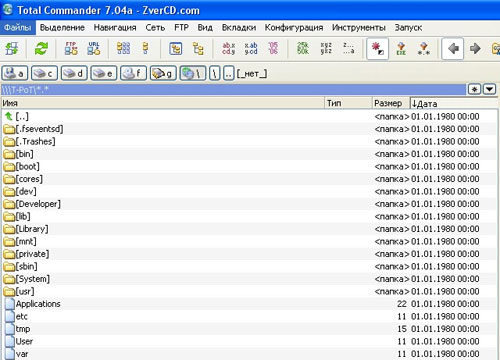Select drive e button
500x360 pixels.
(104, 73)
